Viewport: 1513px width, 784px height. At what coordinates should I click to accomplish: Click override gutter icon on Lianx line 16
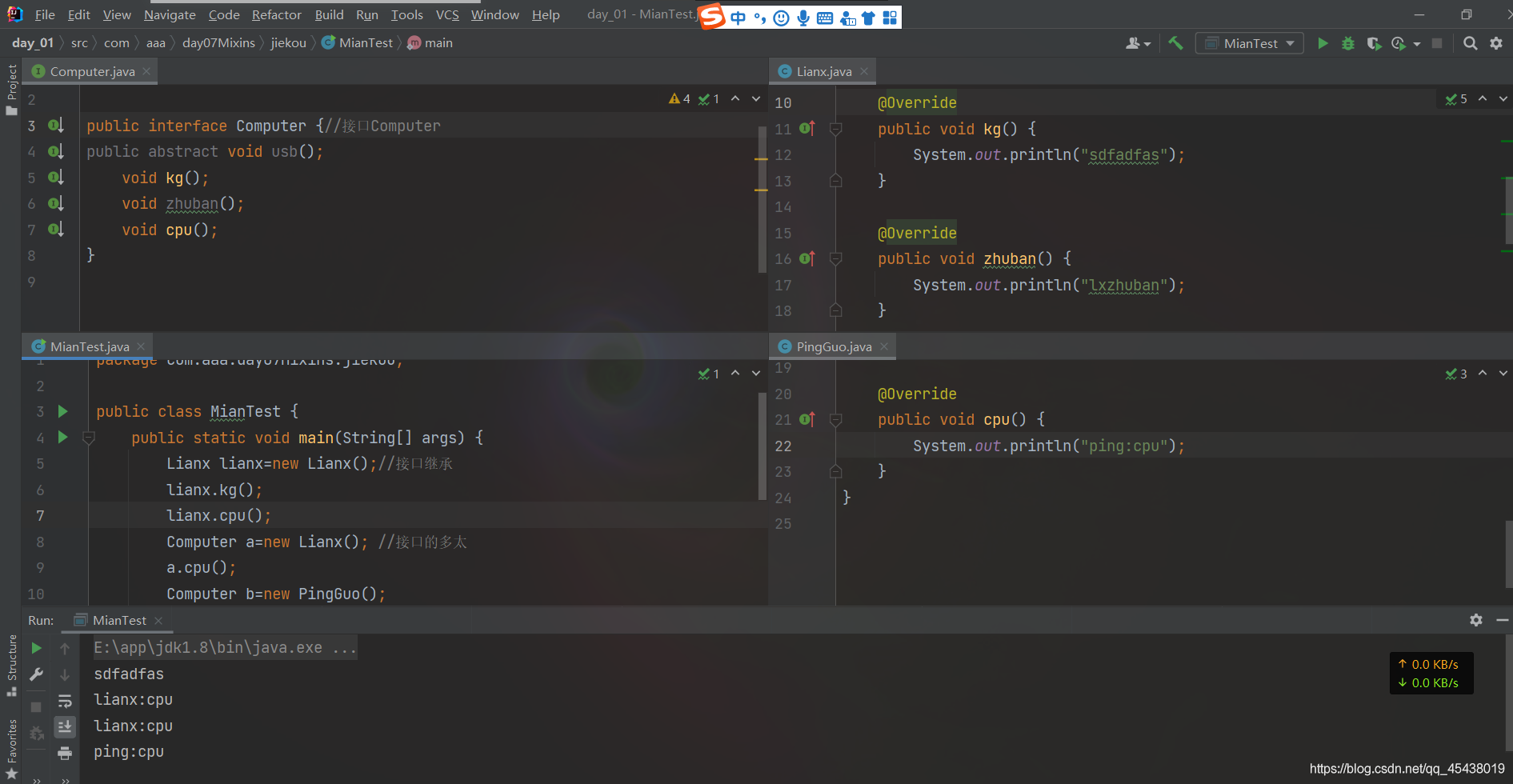pyautogui.click(x=807, y=258)
